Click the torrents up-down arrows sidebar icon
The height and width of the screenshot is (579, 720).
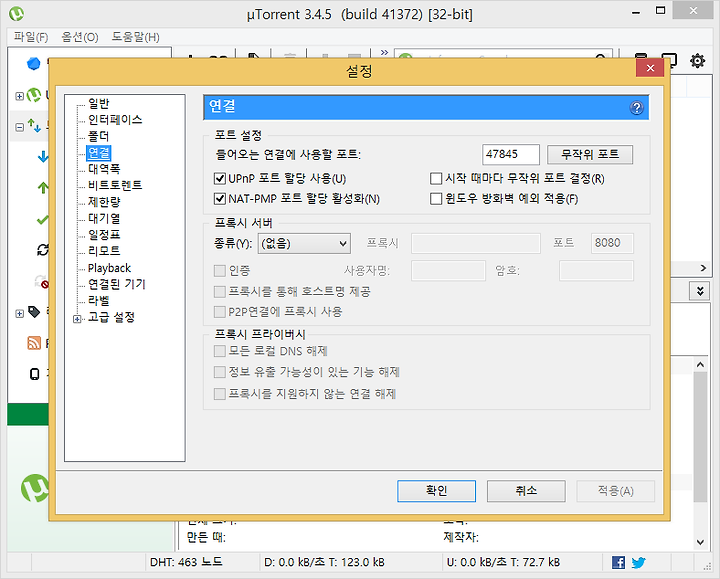(34, 125)
